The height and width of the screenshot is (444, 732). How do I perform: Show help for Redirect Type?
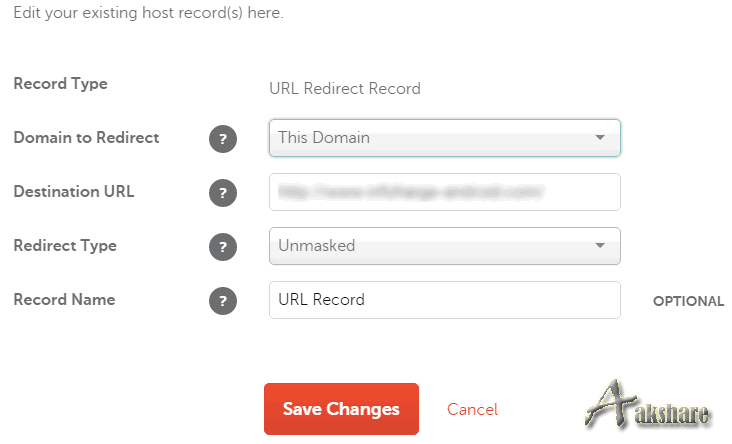pos(223,246)
